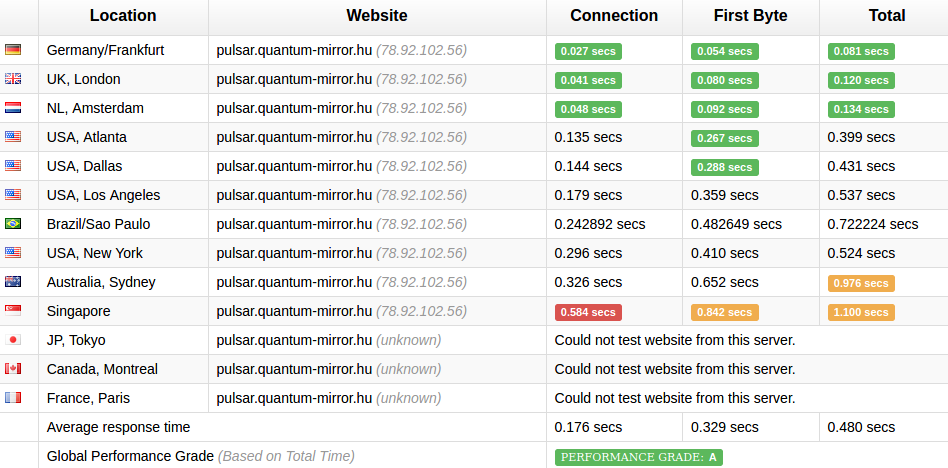The height and width of the screenshot is (468, 948).
Task: Click the France flag icon
Action: [13, 398]
